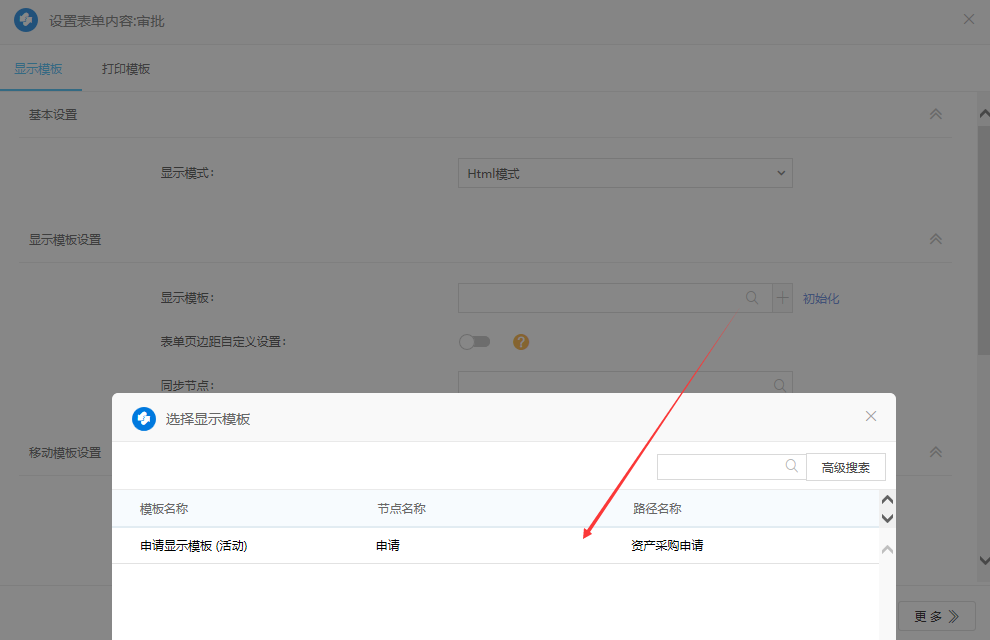Click the search icon in 同步节点 field
Screen dimensions: 990x640
coord(780,385)
